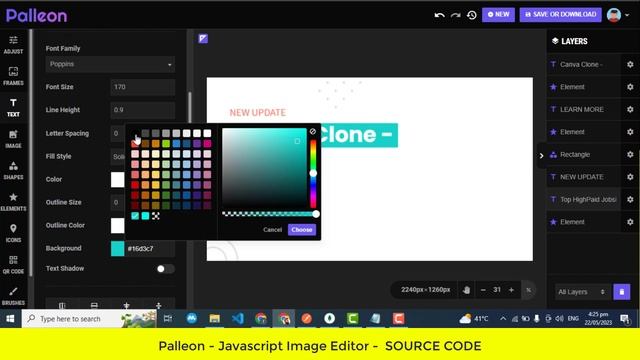This screenshot has height=360, width=640.
Task: Click the text Color swatch
Action: pos(118,180)
